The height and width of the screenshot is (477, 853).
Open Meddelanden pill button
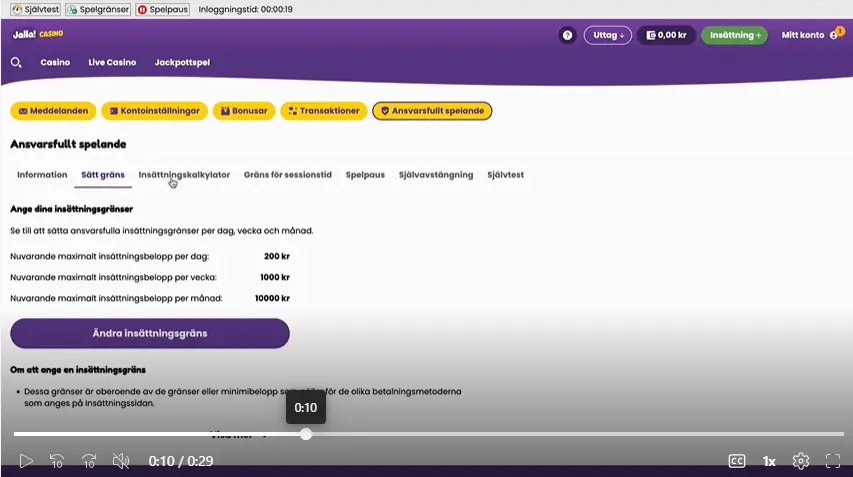click(53, 111)
